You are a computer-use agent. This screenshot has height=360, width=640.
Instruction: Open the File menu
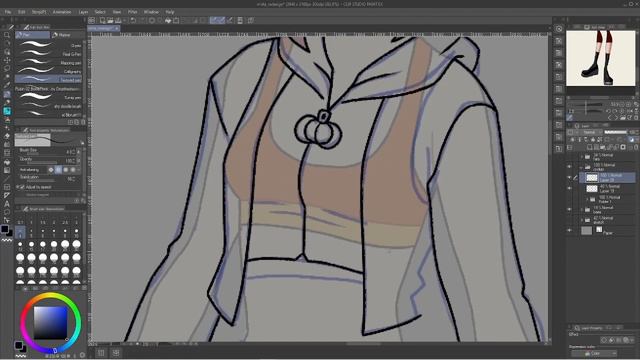click(8, 12)
